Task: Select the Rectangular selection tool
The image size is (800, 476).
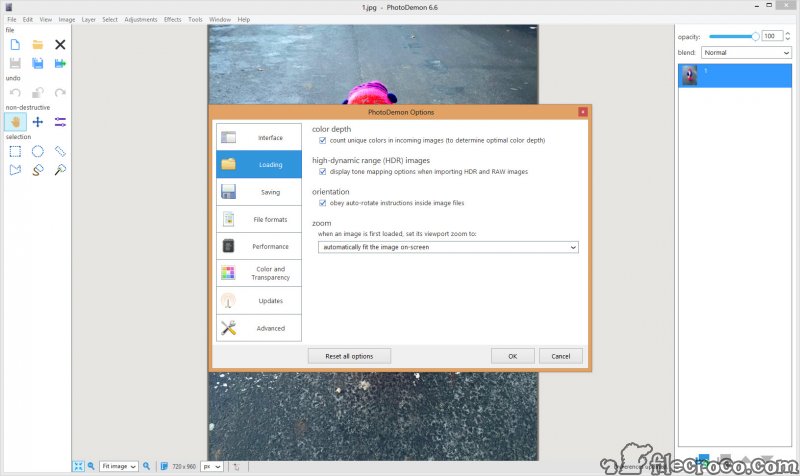Action: [x=15, y=152]
